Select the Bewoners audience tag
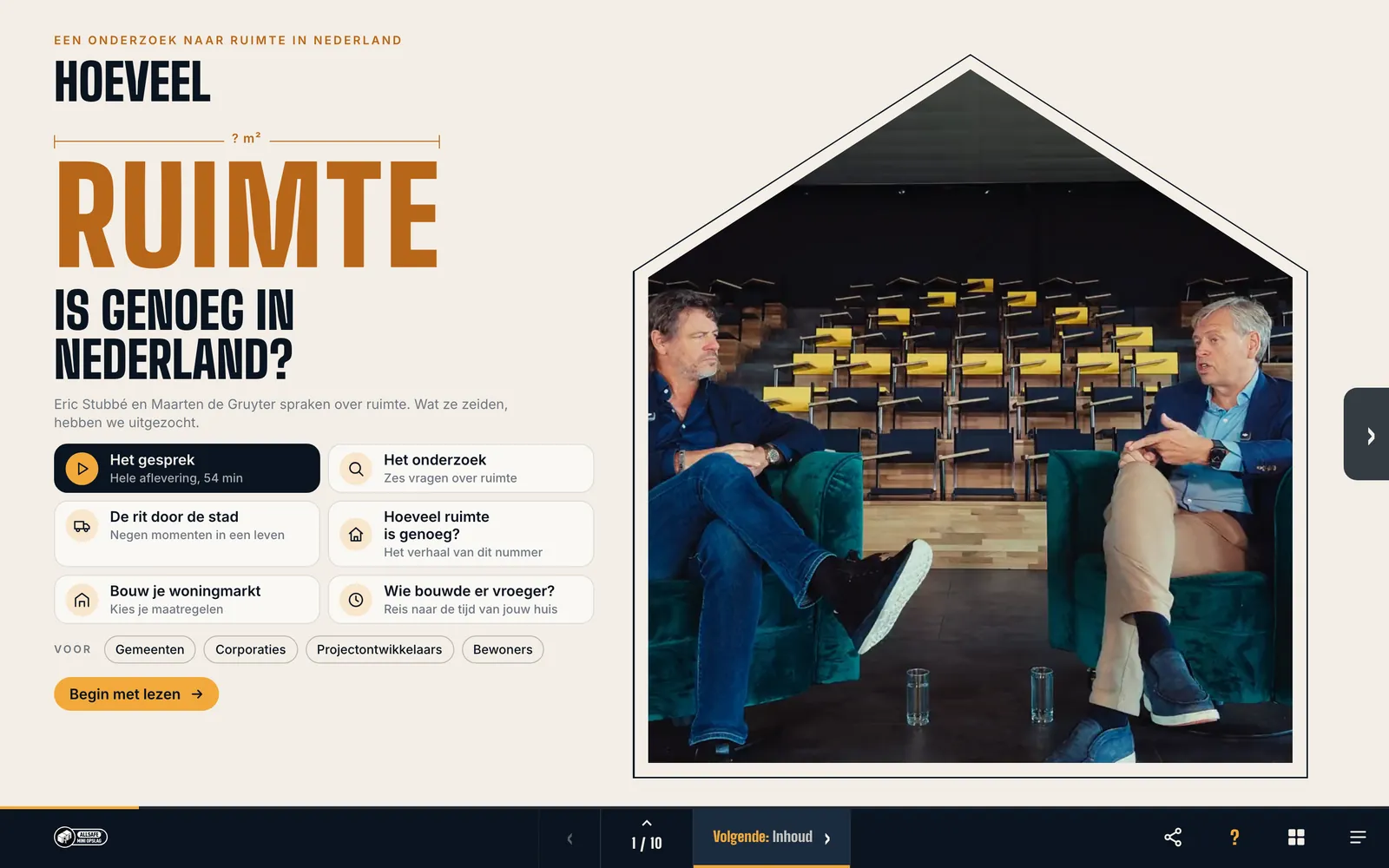This screenshot has height=868, width=1389. click(503, 649)
